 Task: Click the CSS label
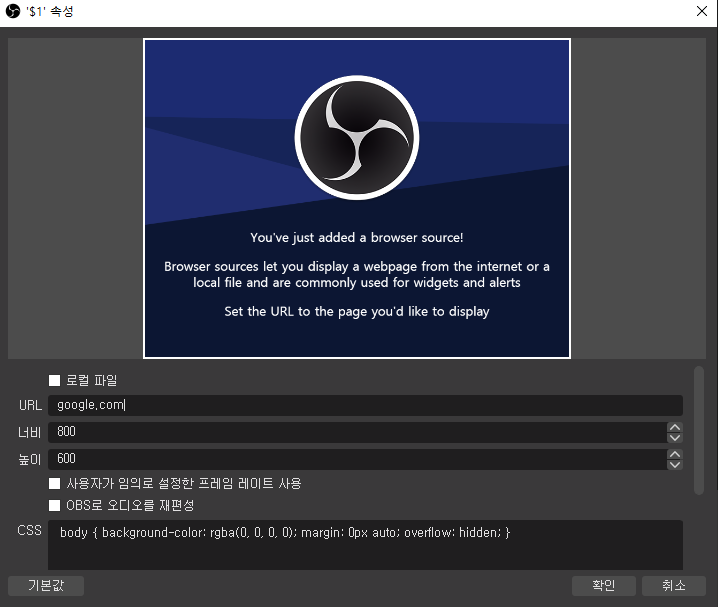click(29, 530)
